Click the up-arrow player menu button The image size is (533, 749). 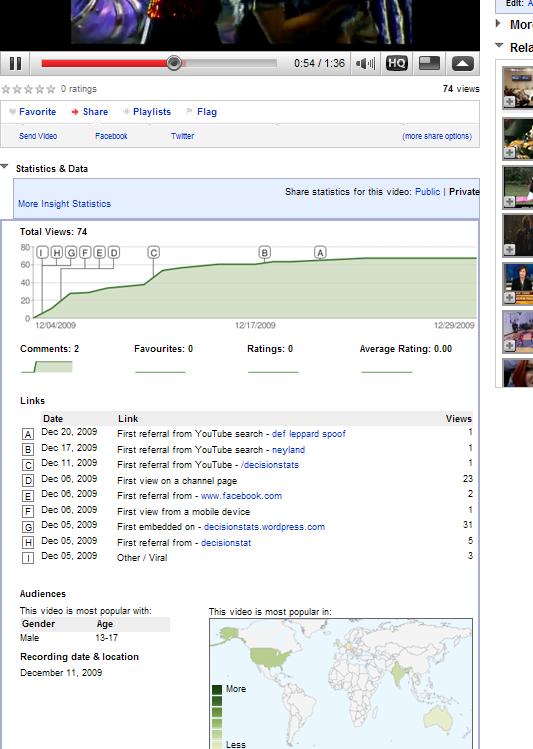click(462, 63)
